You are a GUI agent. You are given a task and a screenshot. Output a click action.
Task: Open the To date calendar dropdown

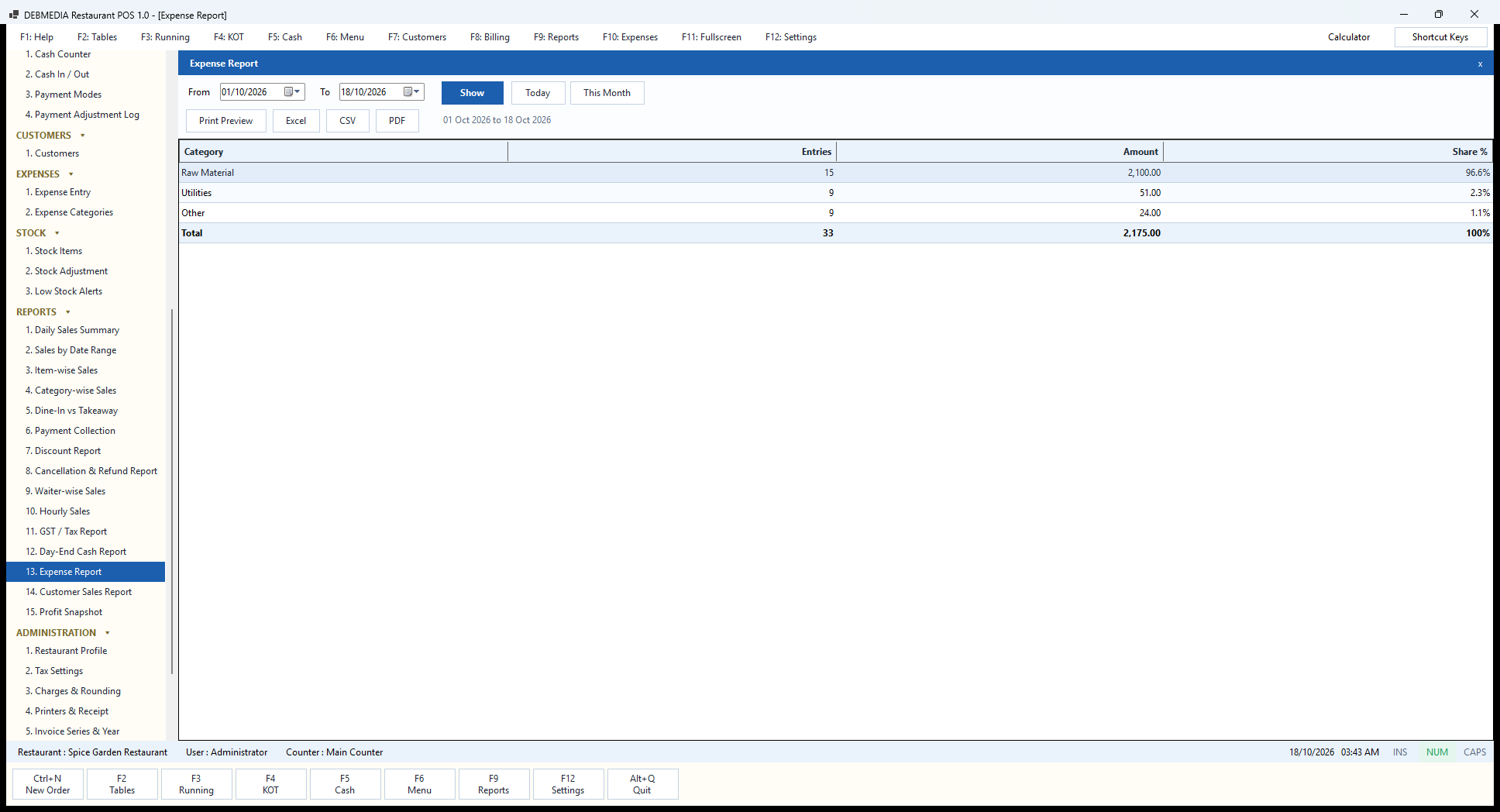coord(411,92)
